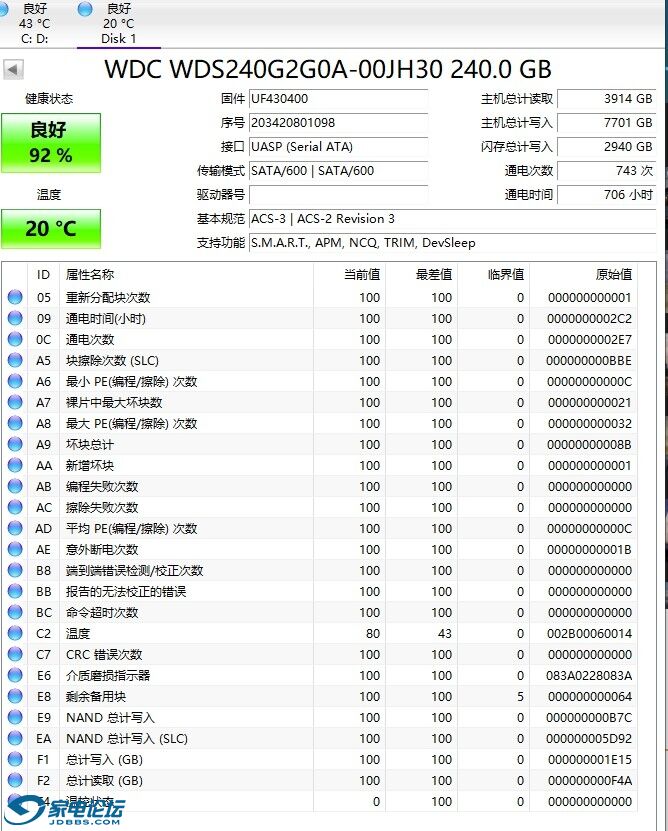Select the 最差值 column header

pyautogui.click(x=421, y=275)
